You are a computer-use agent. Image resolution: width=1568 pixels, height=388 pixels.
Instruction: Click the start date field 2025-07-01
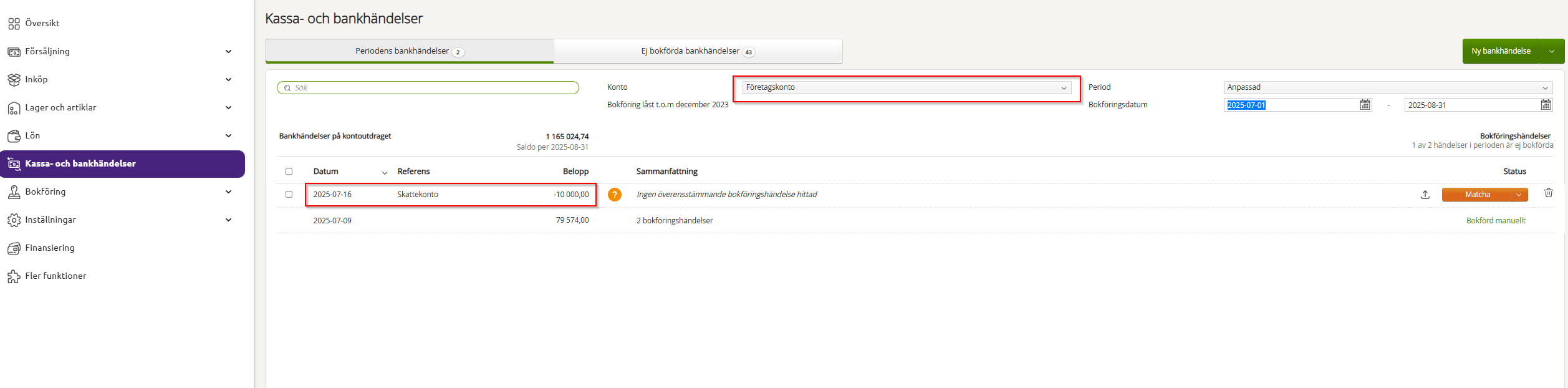[x=1291, y=105]
